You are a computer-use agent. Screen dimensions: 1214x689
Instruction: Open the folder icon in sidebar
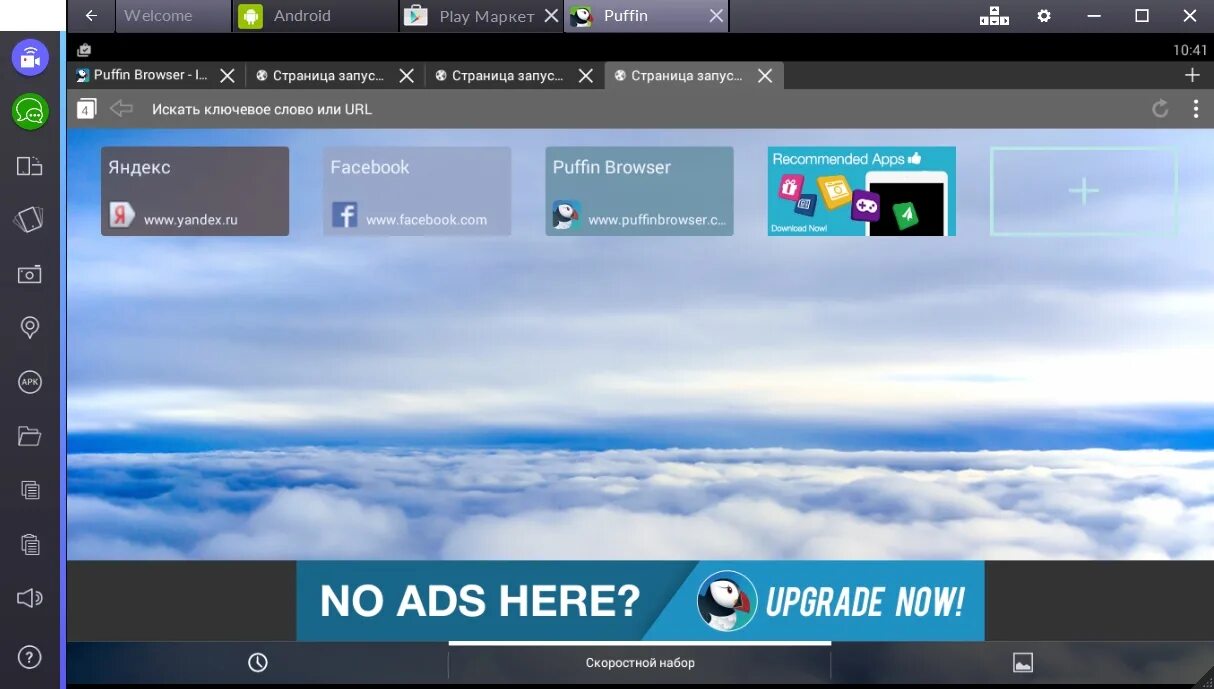point(30,436)
